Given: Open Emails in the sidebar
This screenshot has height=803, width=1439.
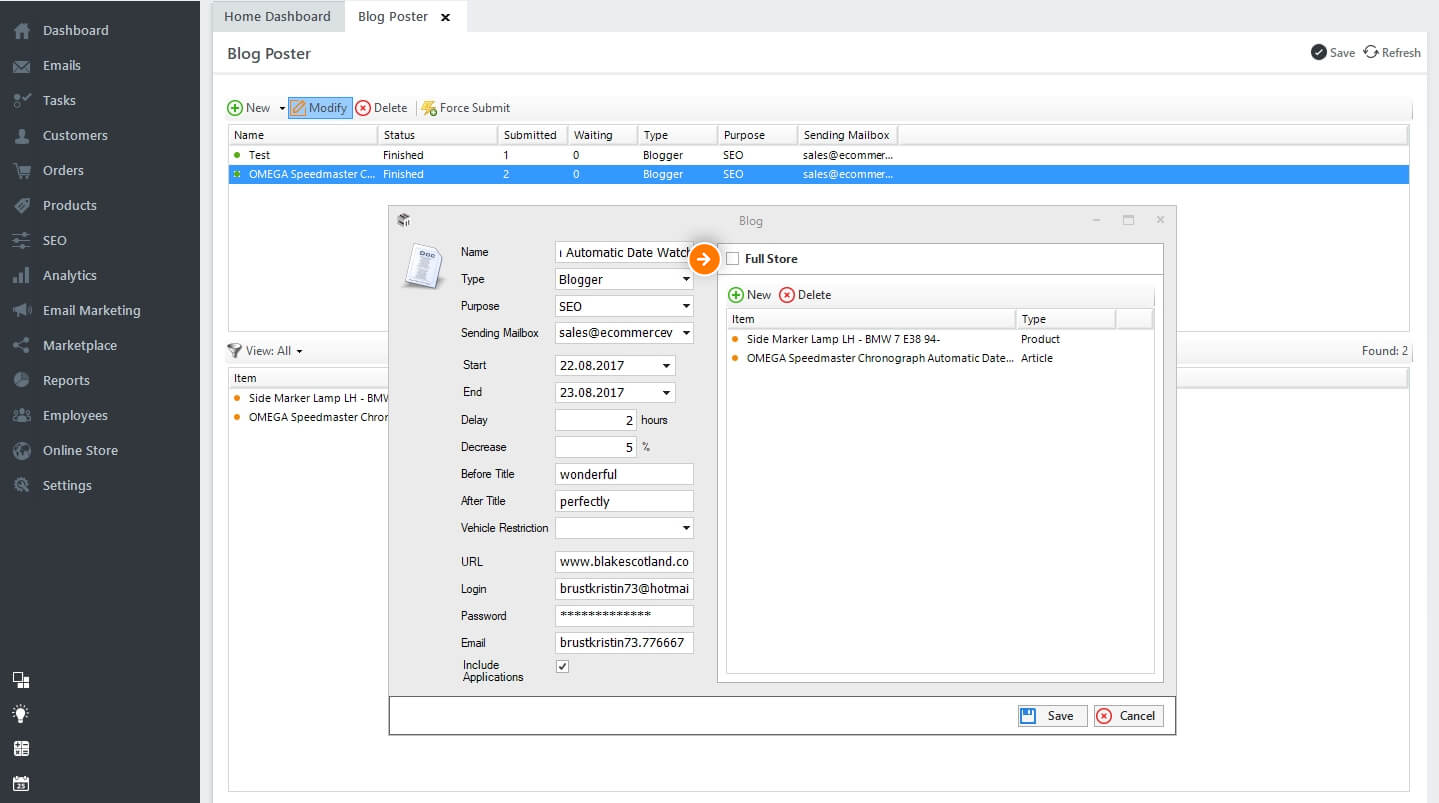Looking at the screenshot, I should tap(61, 65).
